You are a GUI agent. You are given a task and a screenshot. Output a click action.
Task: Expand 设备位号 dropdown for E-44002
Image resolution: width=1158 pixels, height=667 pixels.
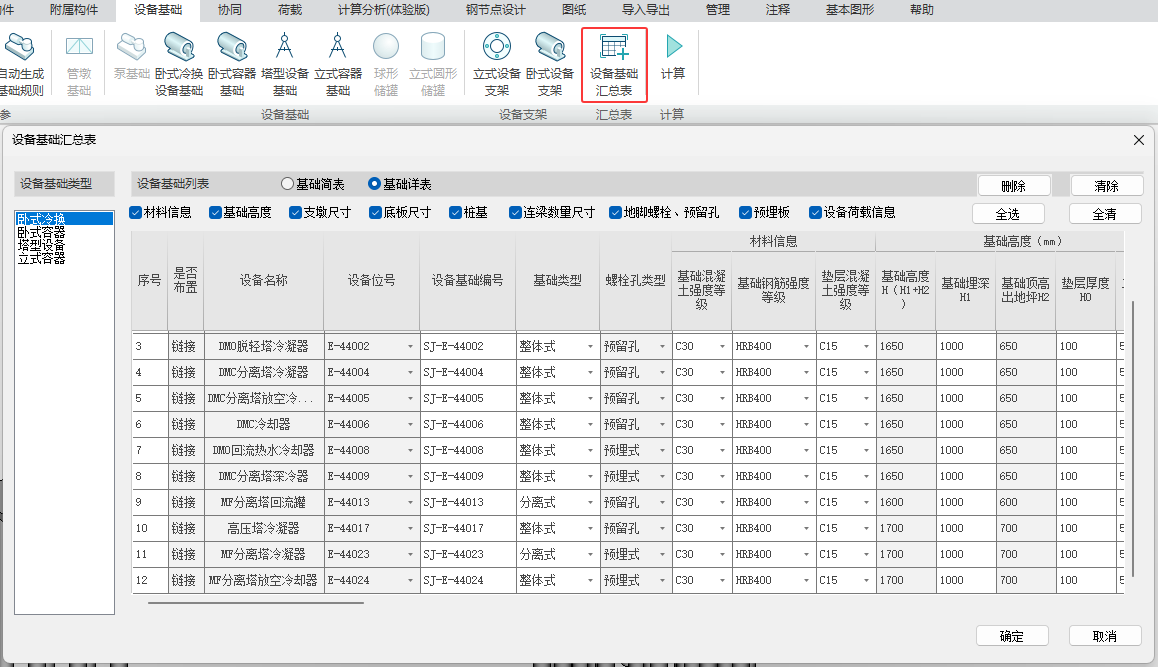[410, 347]
